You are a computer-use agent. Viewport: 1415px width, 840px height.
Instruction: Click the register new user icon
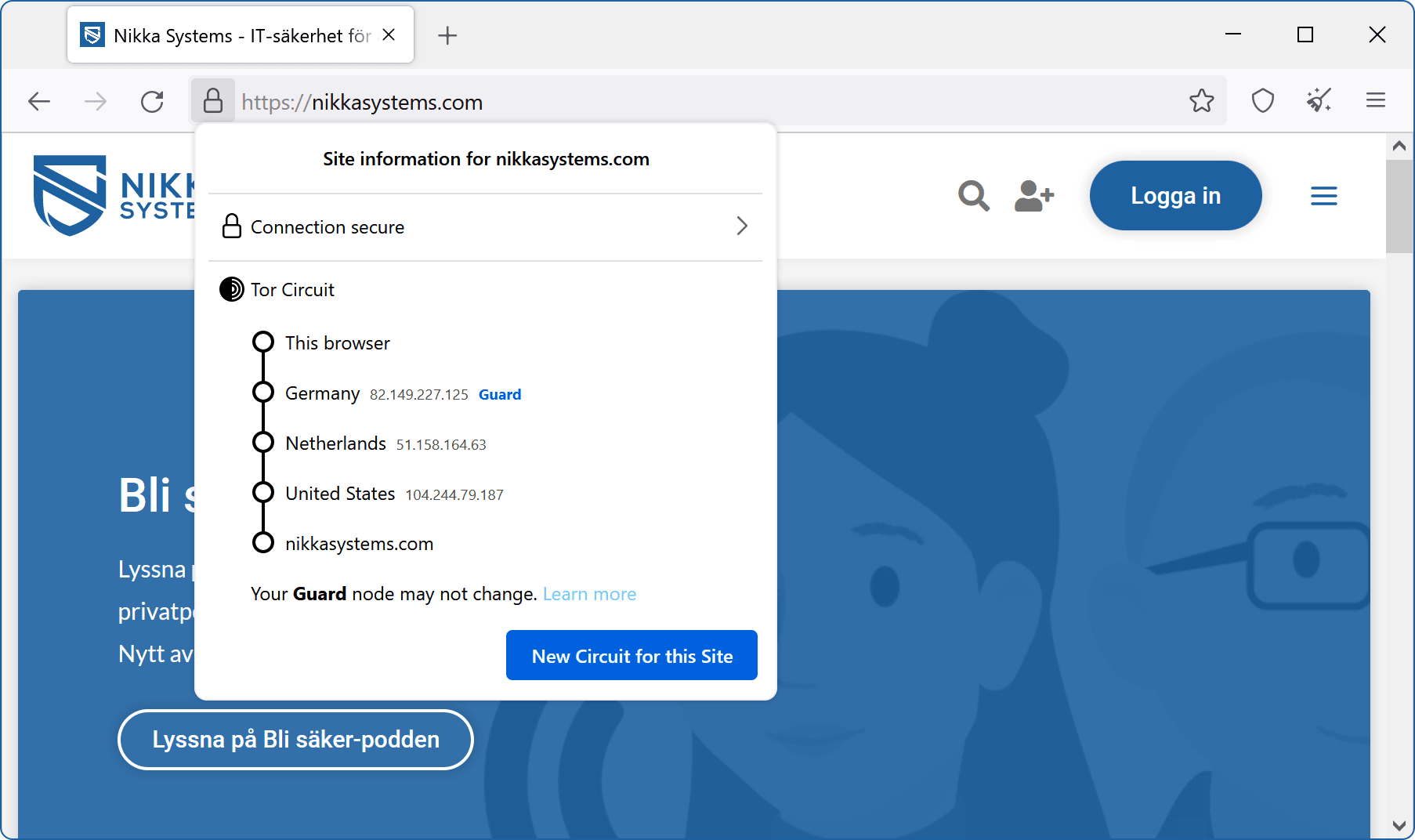pyautogui.click(x=1034, y=196)
